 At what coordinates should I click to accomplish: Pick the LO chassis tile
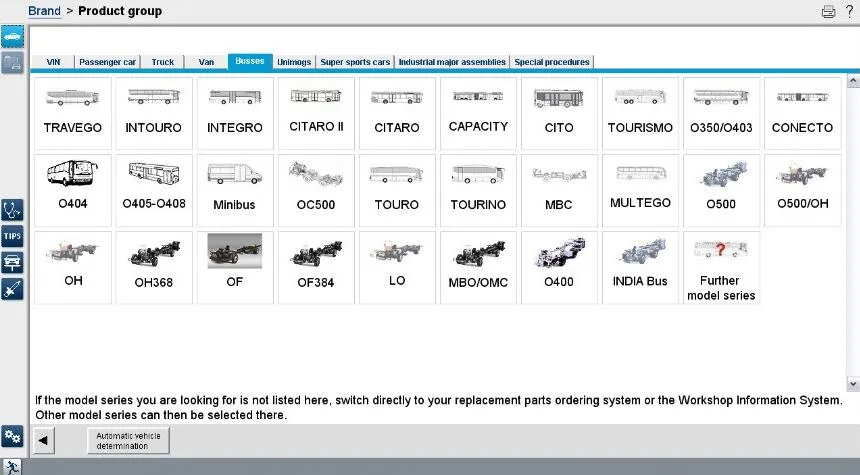[397, 268]
